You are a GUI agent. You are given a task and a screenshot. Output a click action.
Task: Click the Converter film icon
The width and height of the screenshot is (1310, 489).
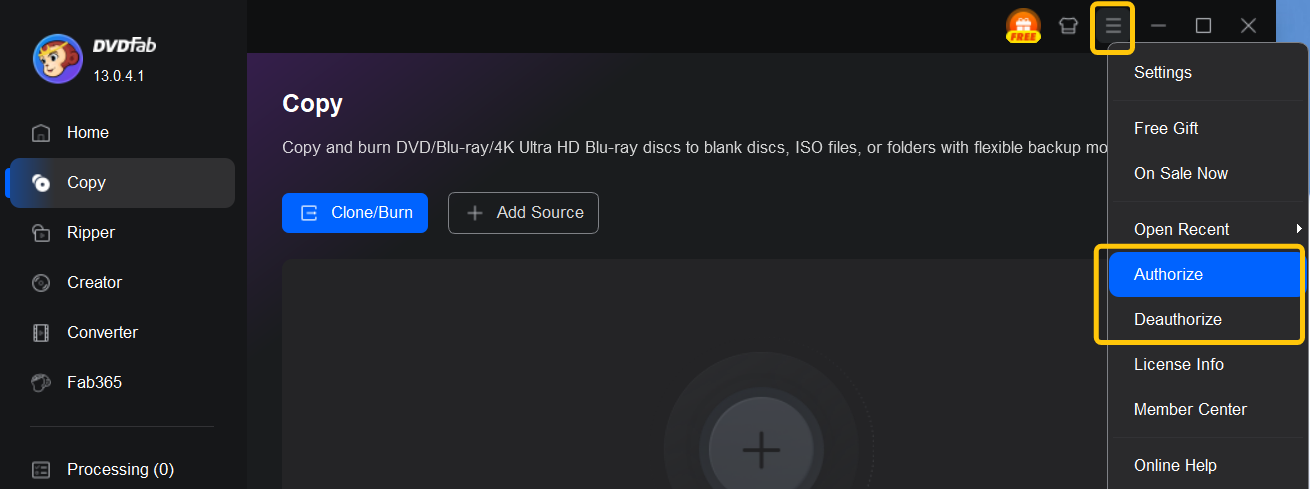(x=41, y=333)
